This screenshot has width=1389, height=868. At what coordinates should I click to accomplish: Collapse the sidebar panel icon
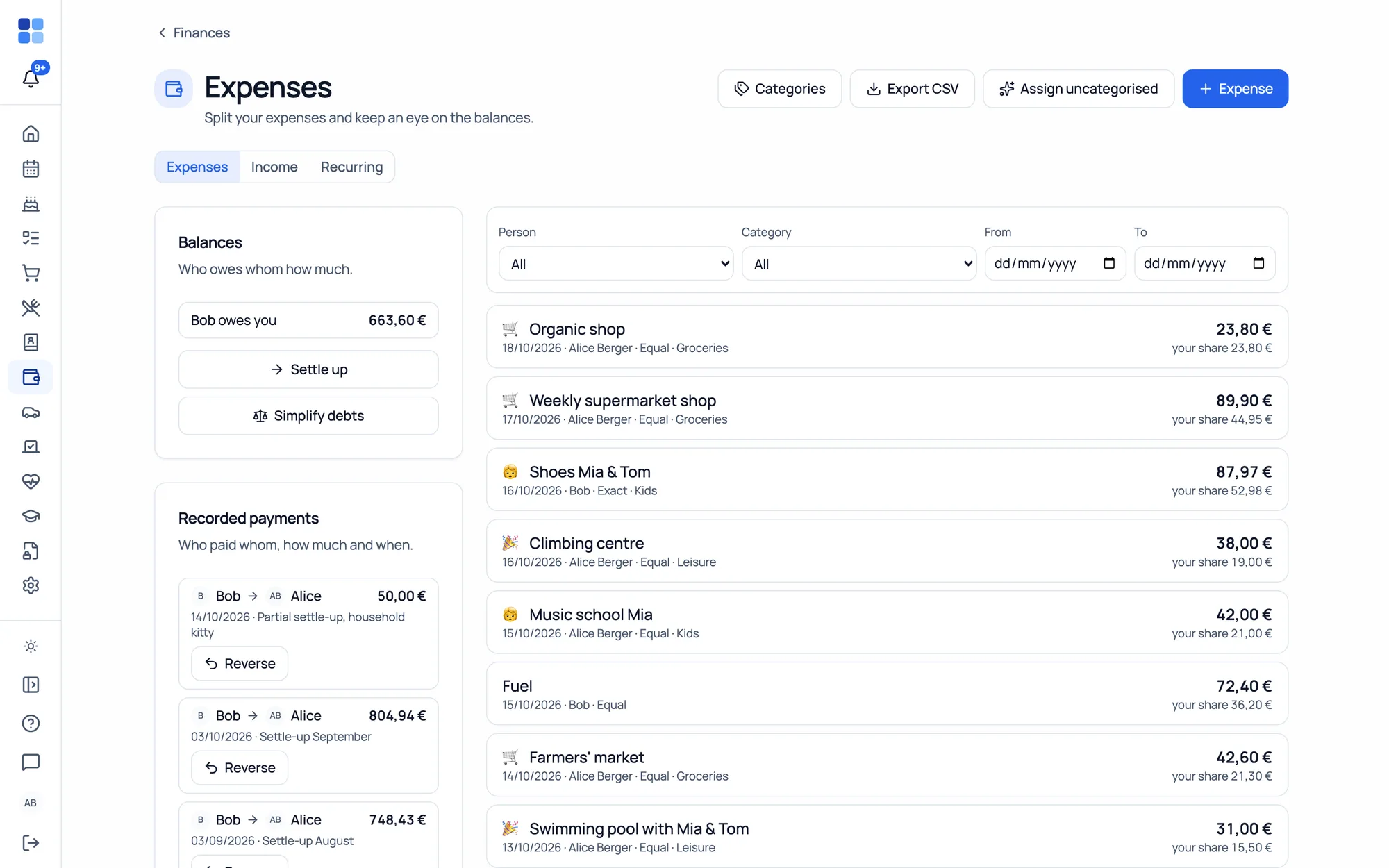coord(31,685)
